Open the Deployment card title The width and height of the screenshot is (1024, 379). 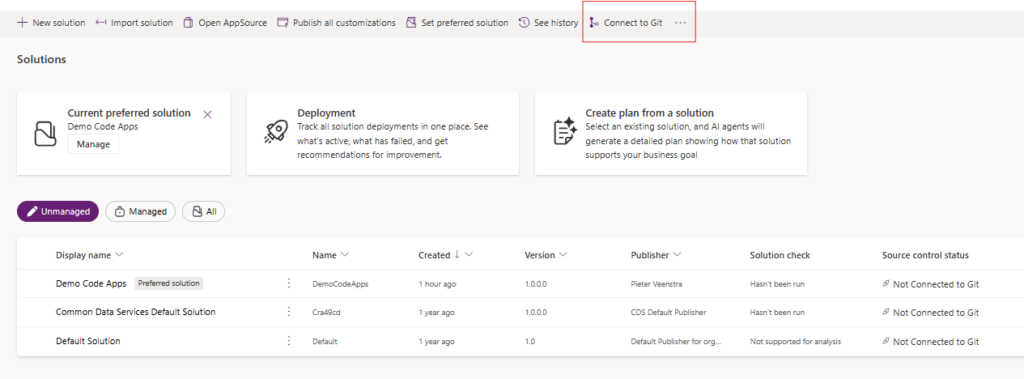coord(326,113)
